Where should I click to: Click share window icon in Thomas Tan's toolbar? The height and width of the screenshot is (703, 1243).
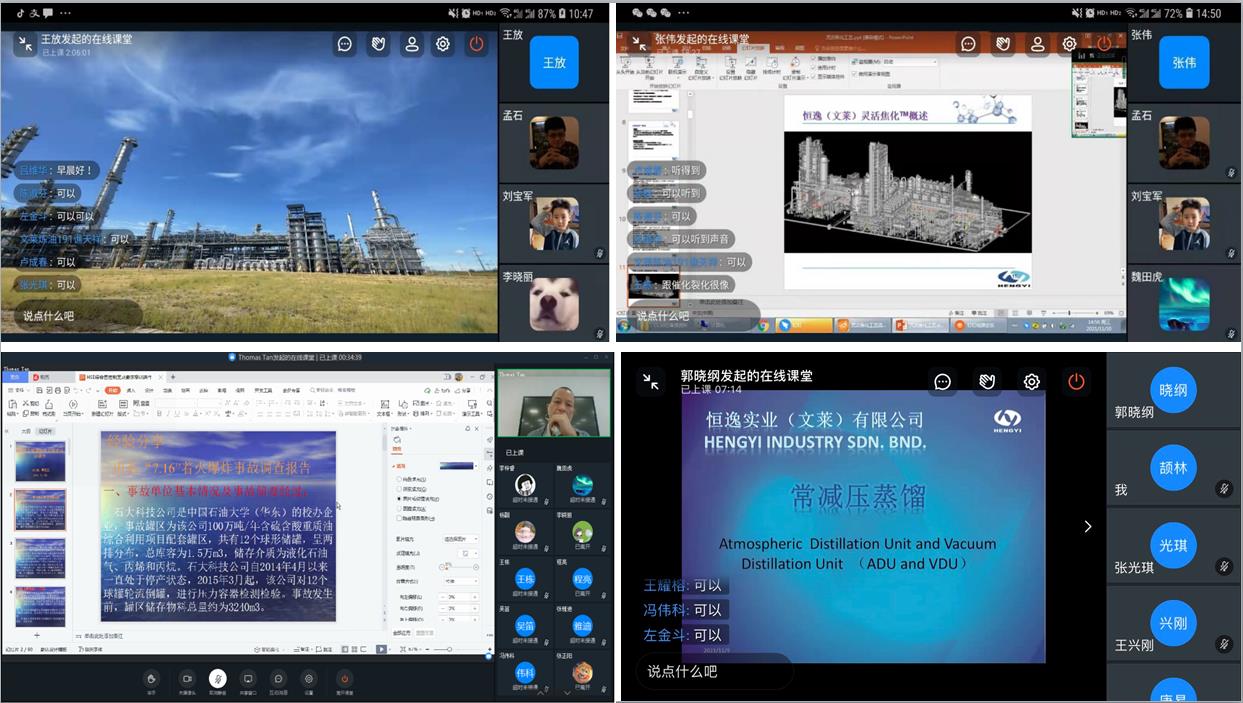[x=248, y=679]
